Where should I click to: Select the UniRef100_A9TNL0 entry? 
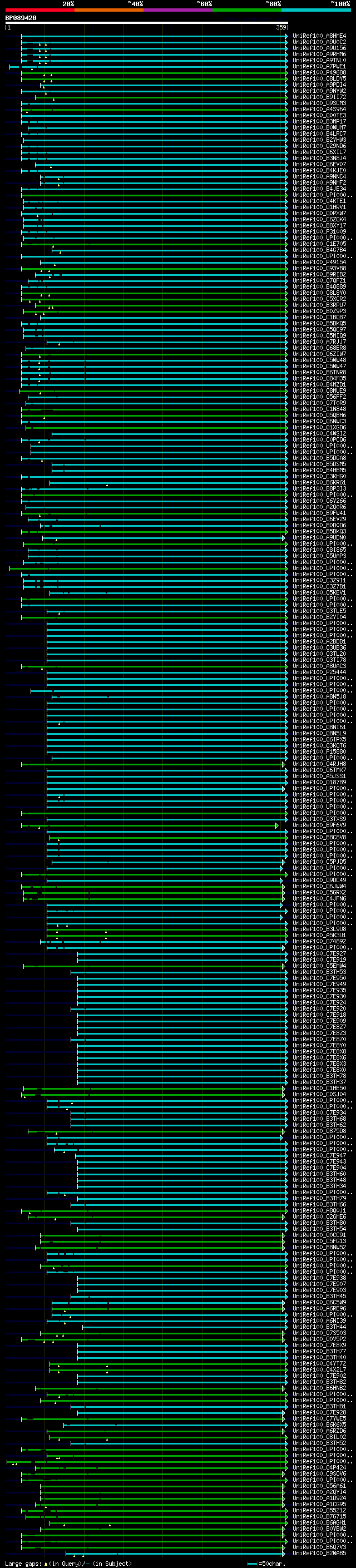pos(319,60)
